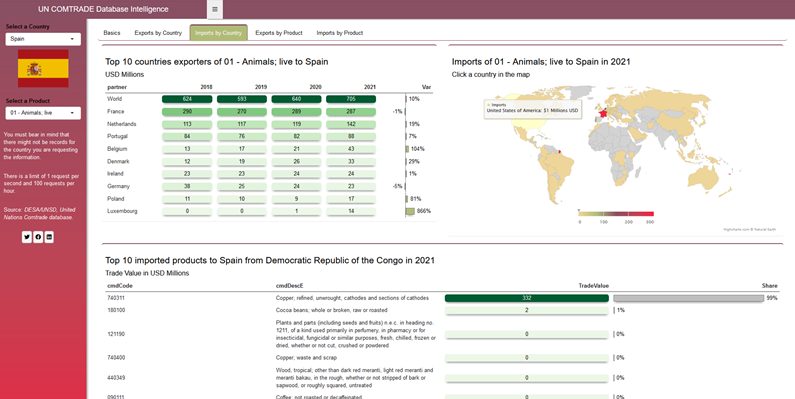Click the Share column header
The height and width of the screenshot is (399, 795).
pos(770,286)
